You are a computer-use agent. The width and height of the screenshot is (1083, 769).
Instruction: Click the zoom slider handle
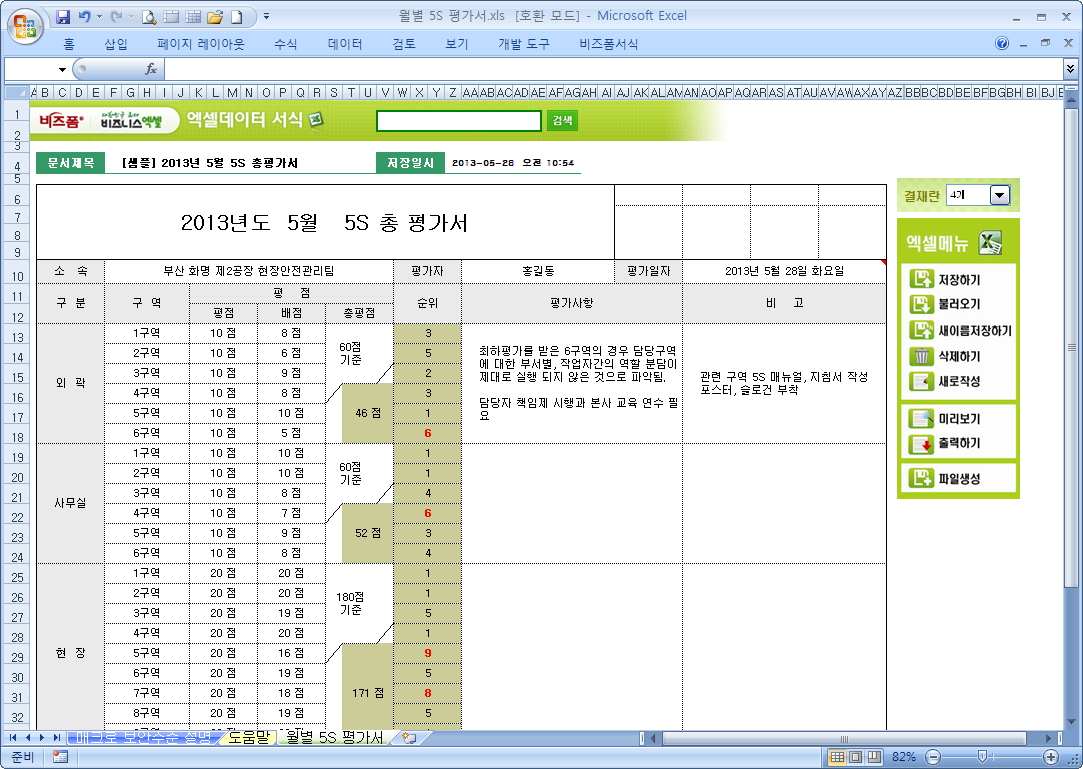point(981,757)
